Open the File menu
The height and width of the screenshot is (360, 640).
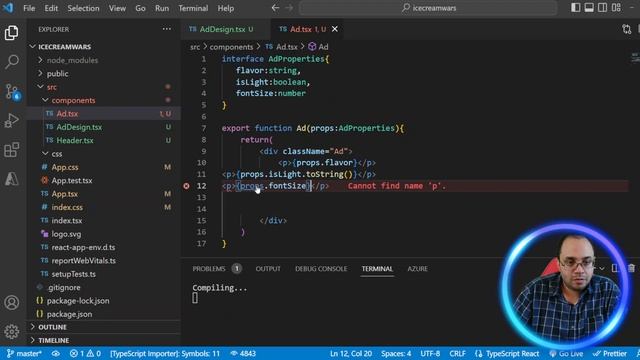(29, 8)
